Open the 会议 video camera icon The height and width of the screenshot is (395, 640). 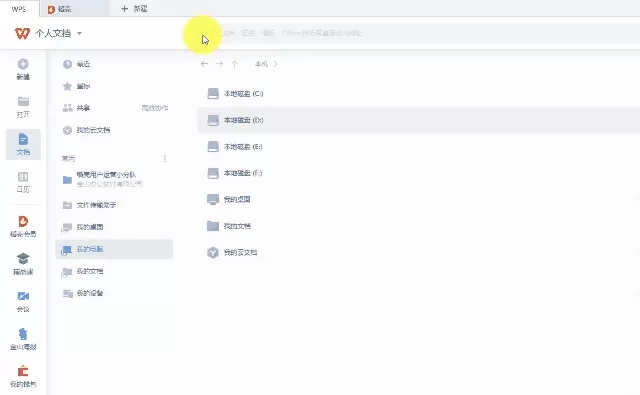(x=23, y=296)
